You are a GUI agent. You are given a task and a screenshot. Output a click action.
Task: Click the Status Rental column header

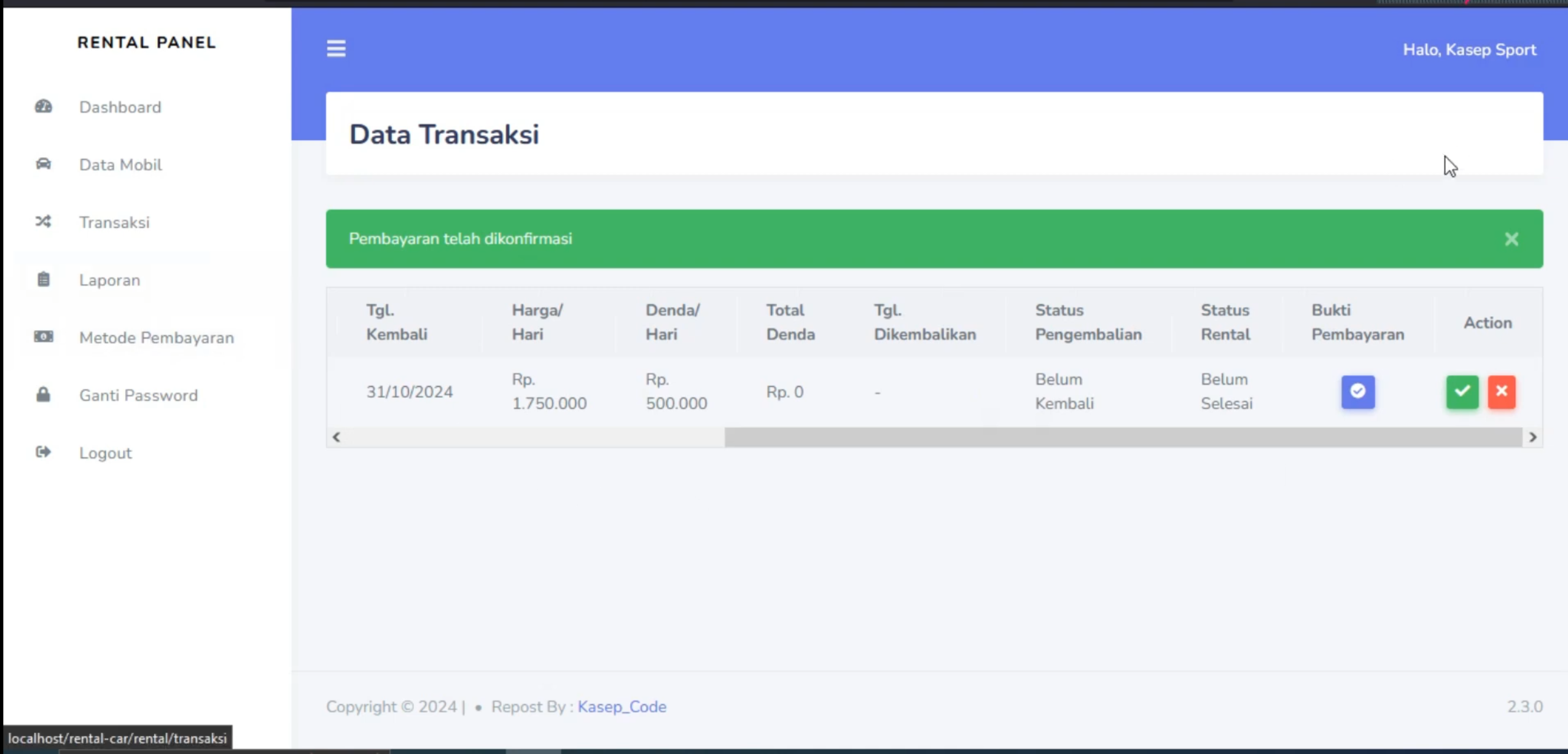tap(1225, 322)
